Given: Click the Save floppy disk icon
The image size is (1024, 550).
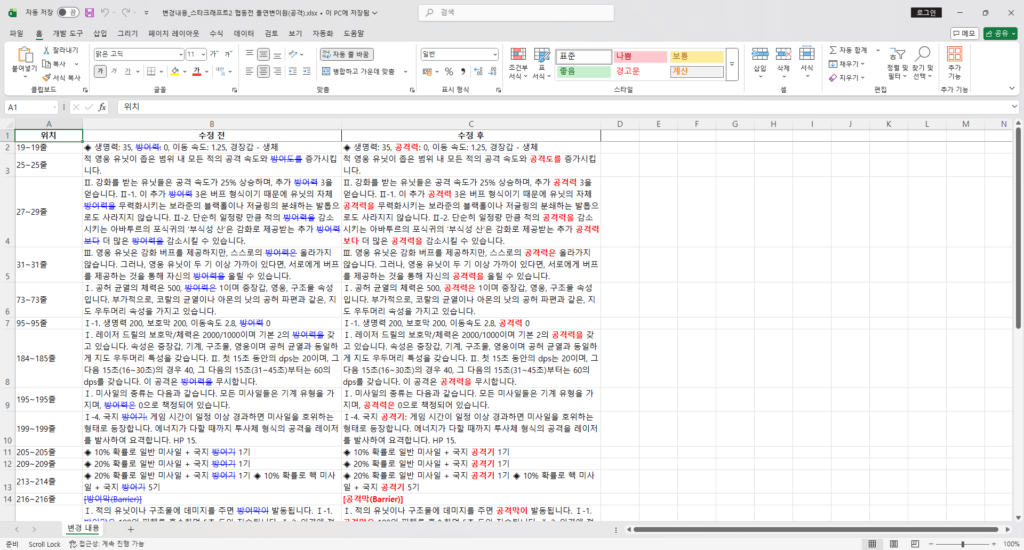Looking at the screenshot, I should tap(89, 12).
